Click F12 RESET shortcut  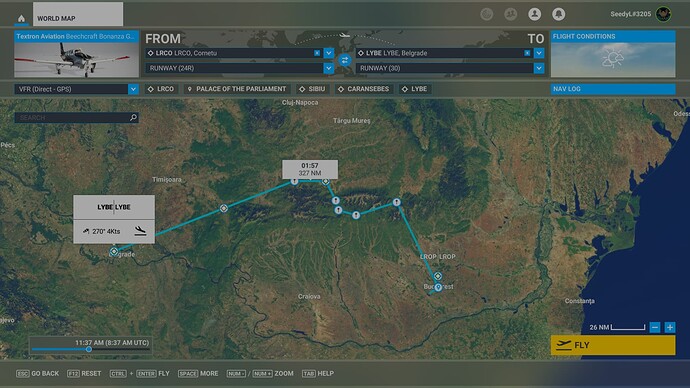point(84,373)
